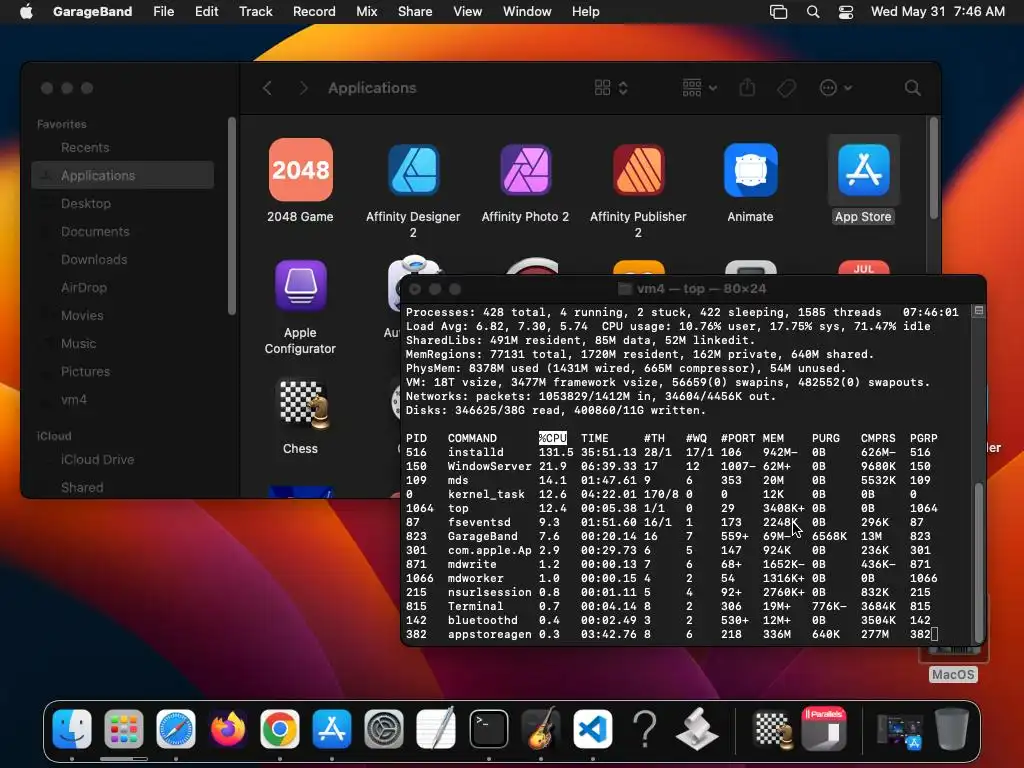The height and width of the screenshot is (768, 1024).
Task: Switch to GarageBand in the Dock
Action: [541, 729]
